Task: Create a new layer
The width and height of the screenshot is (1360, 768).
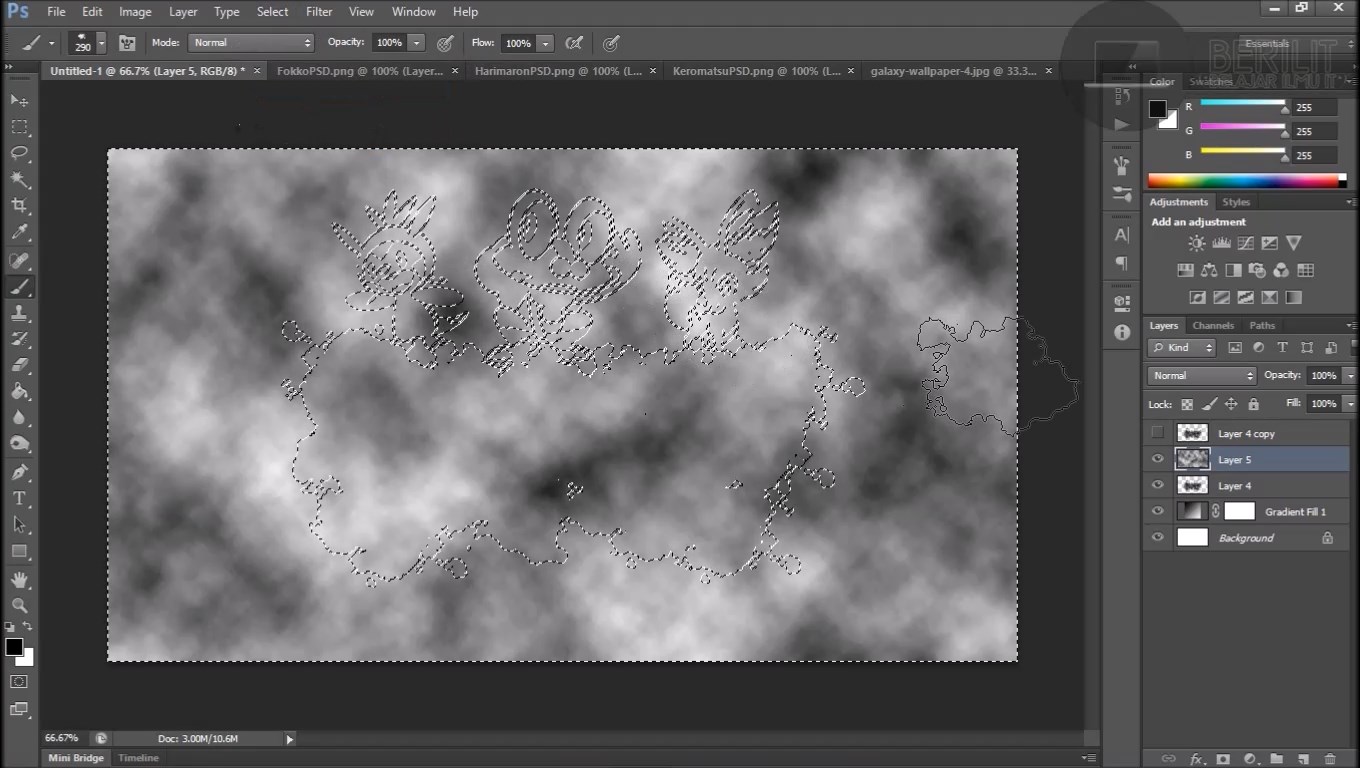Action: pyautogui.click(x=1303, y=759)
